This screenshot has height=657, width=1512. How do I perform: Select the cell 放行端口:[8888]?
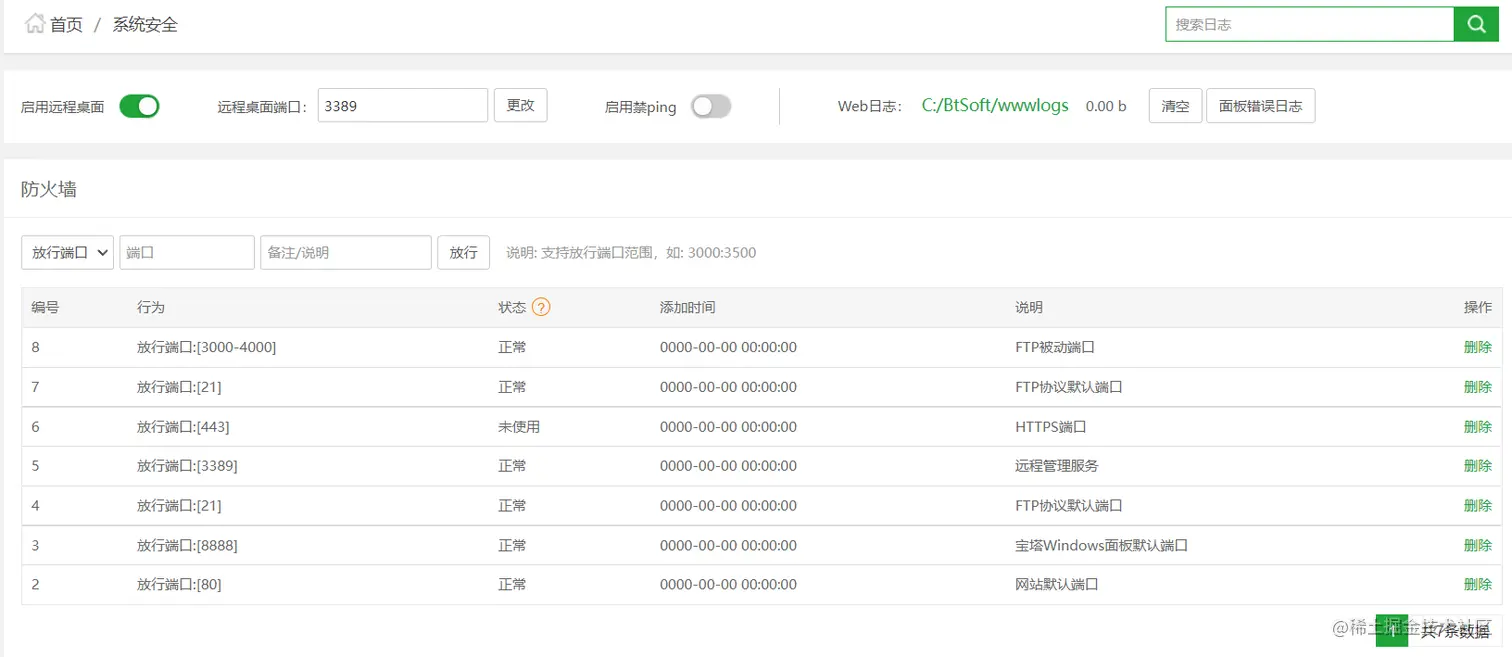[187, 545]
